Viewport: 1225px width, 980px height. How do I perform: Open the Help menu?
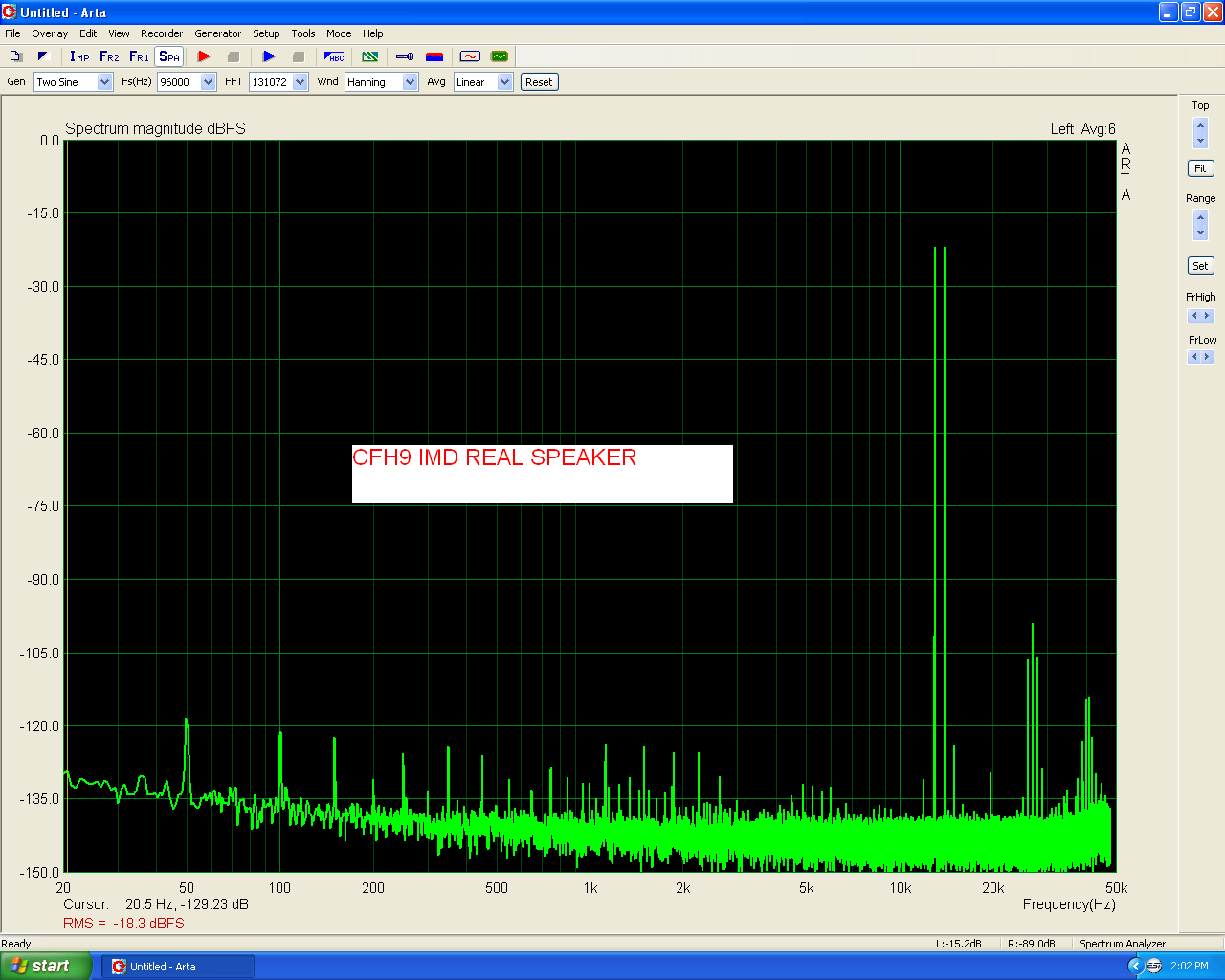(373, 33)
